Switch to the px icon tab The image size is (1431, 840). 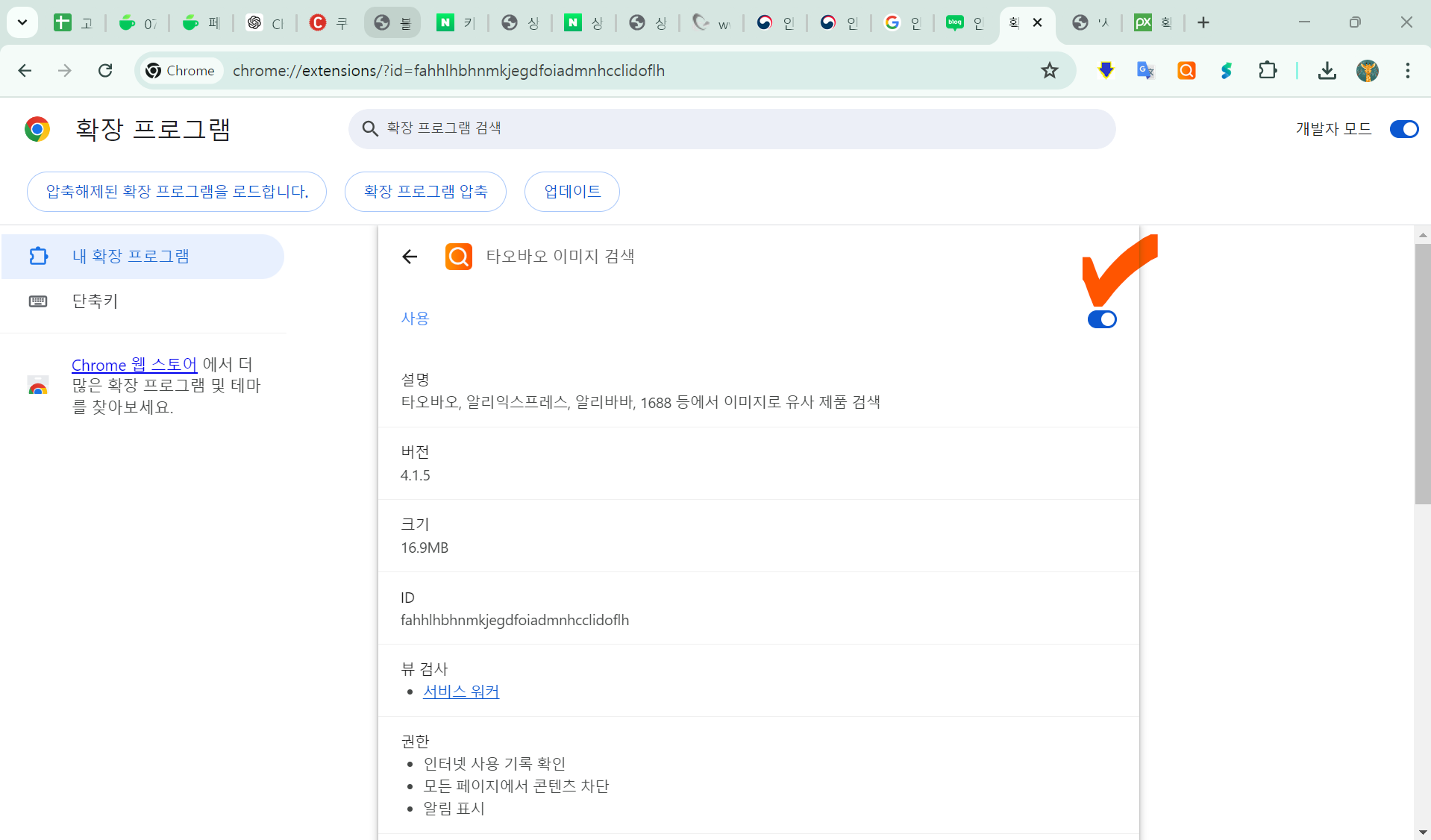(x=1155, y=22)
